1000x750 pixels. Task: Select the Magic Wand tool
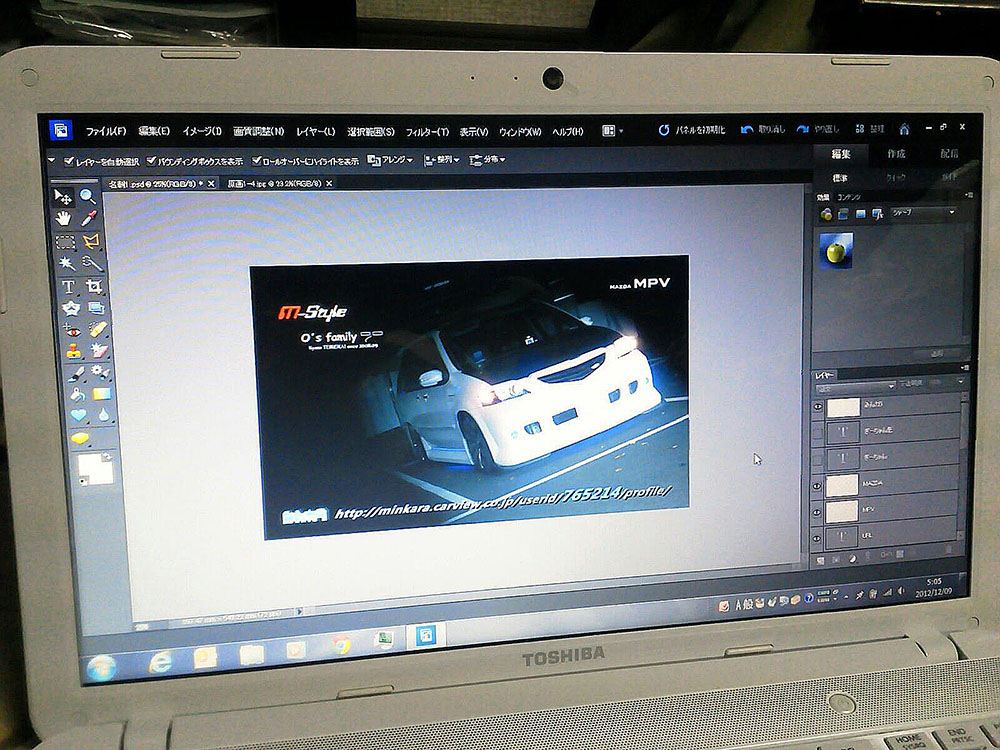pyautogui.click(x=66, y=263)
